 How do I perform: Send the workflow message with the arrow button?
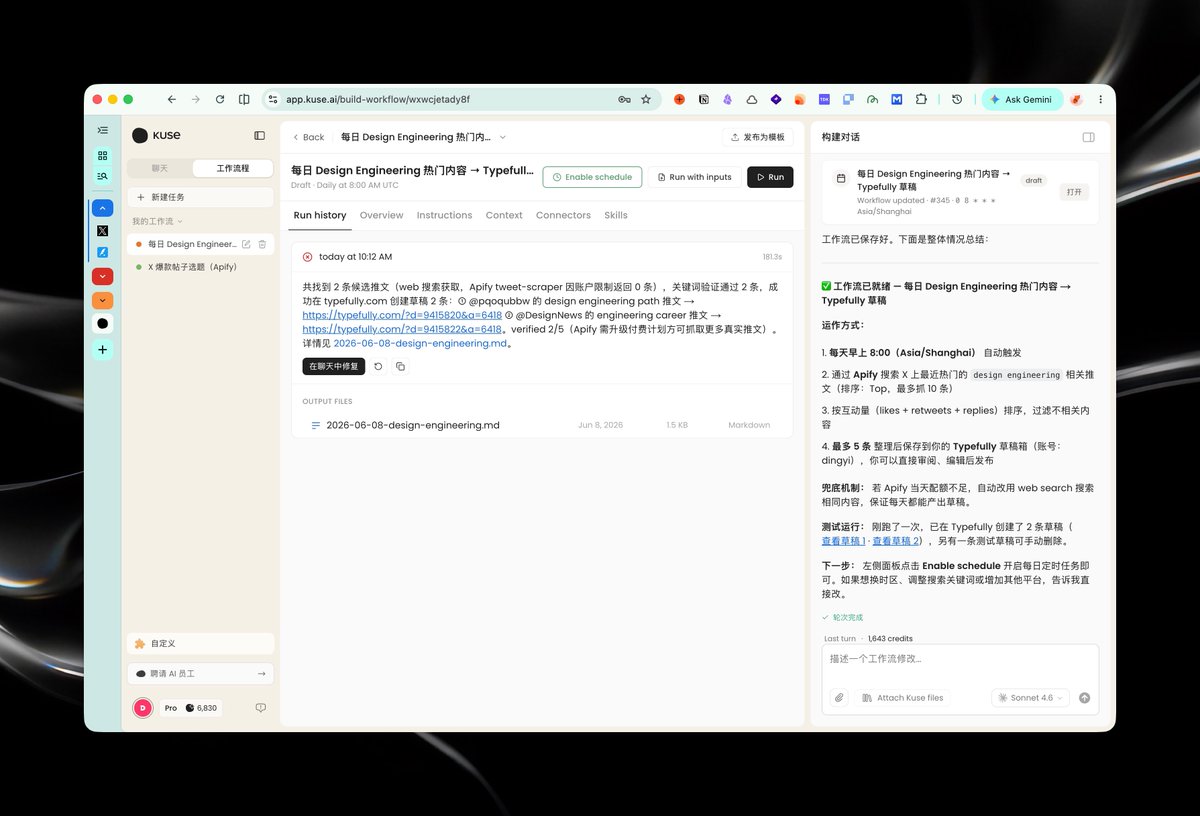tap(1084, 698)
